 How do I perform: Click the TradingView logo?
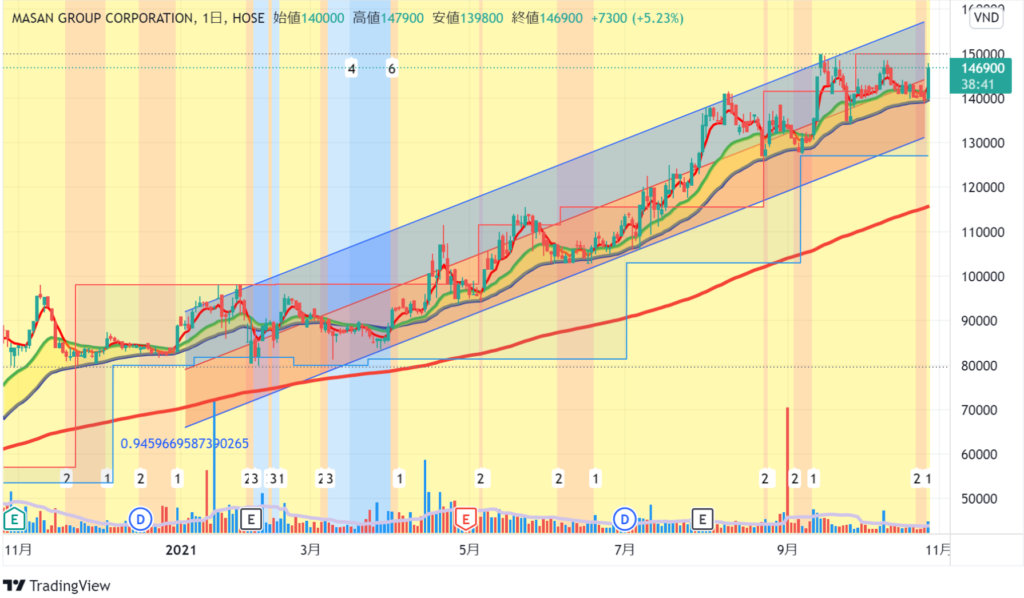click(57, 586)
